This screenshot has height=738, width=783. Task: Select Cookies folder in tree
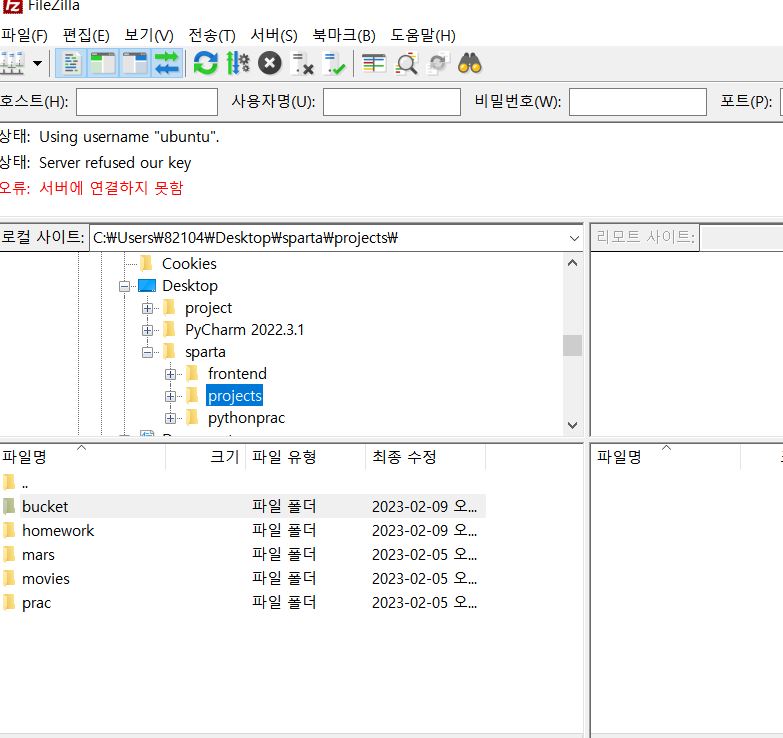pyautogui.click(x=189, y=264)
